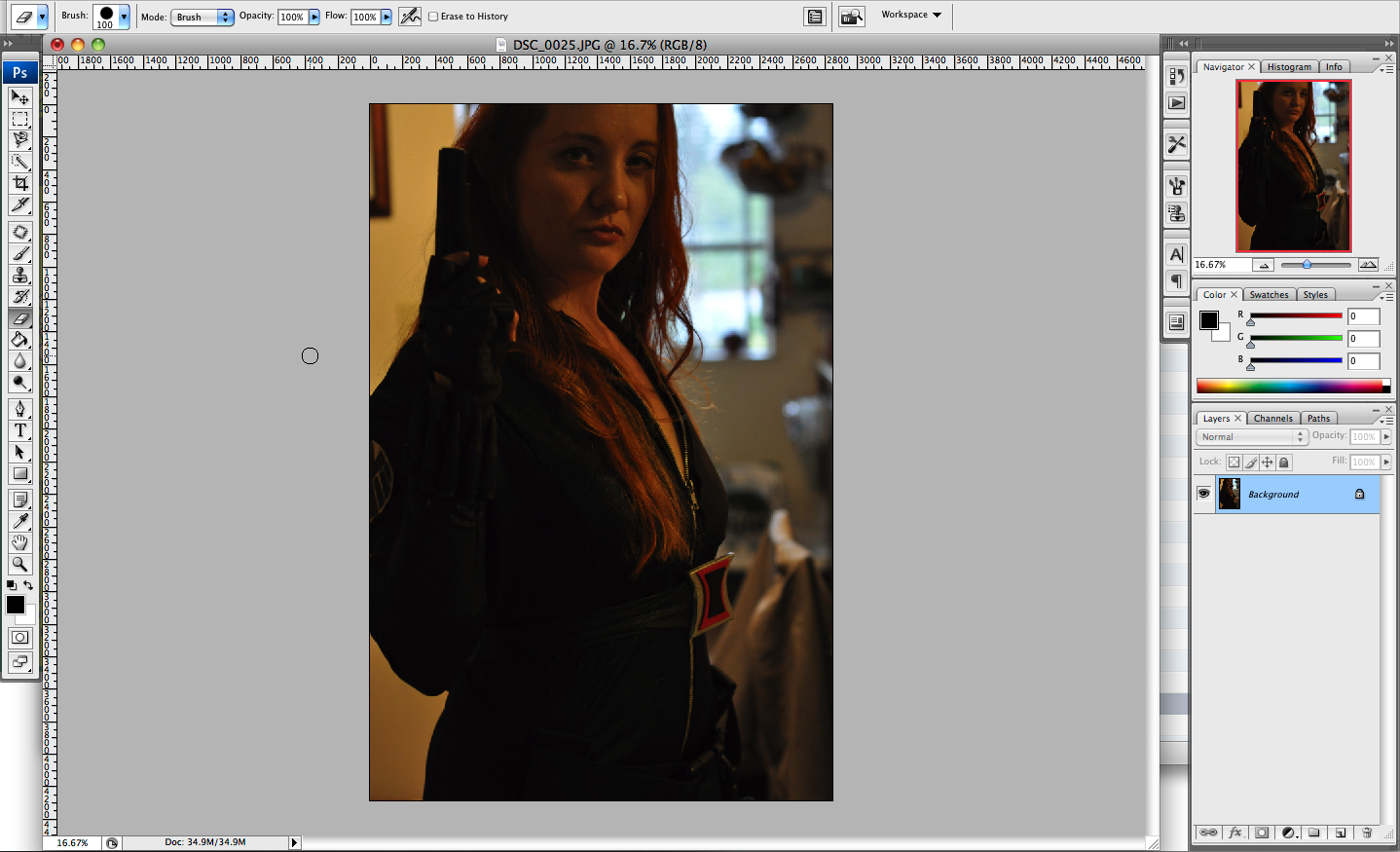Screen dimensions: 1400x852
Task: Select the Crop tool
Action: pyautogui.click(x=19, y=183)
